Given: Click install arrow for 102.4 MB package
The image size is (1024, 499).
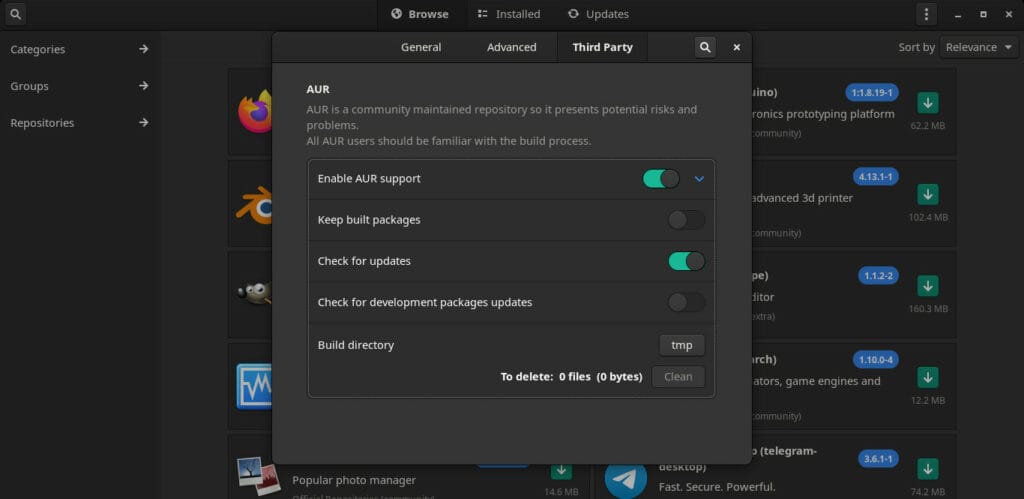Looking at the screenshot, I should [927, 194].
